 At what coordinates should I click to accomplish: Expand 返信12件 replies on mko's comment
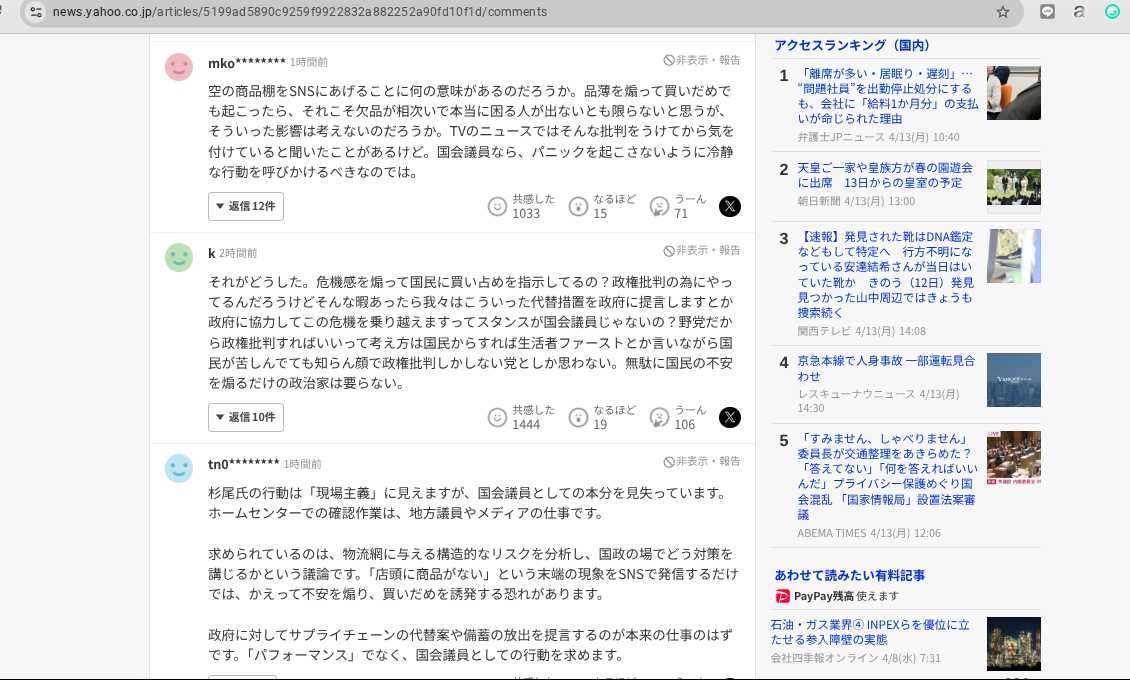tap(246, 206)
